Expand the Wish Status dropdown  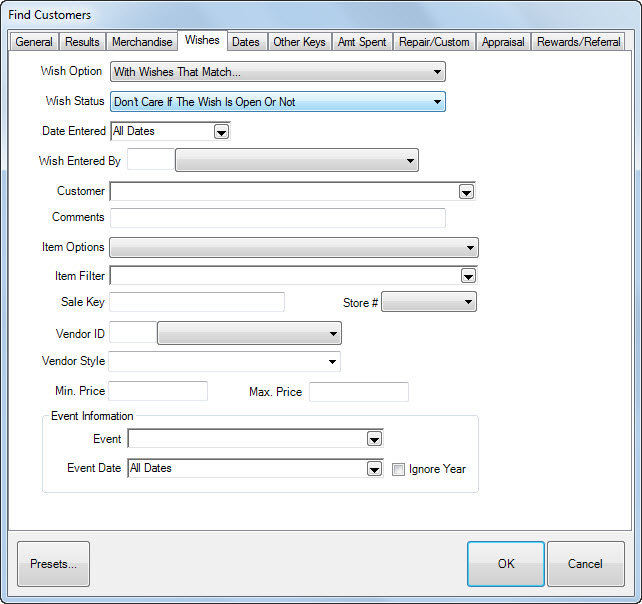tap(277, 102)
